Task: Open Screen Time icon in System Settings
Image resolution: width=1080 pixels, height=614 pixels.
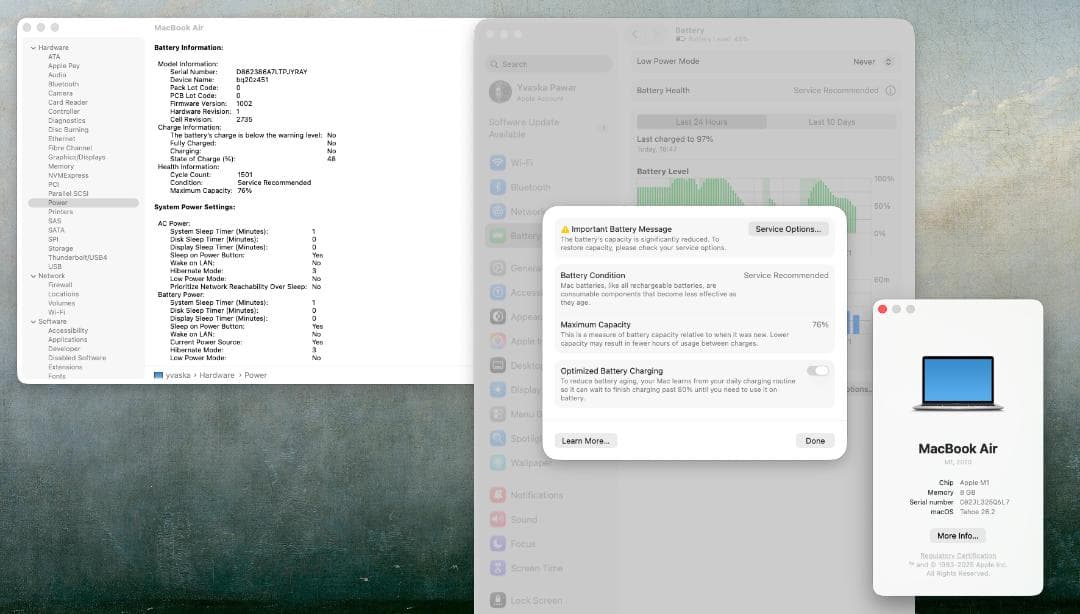Action: pyautogui.click(x=498, y=568)
